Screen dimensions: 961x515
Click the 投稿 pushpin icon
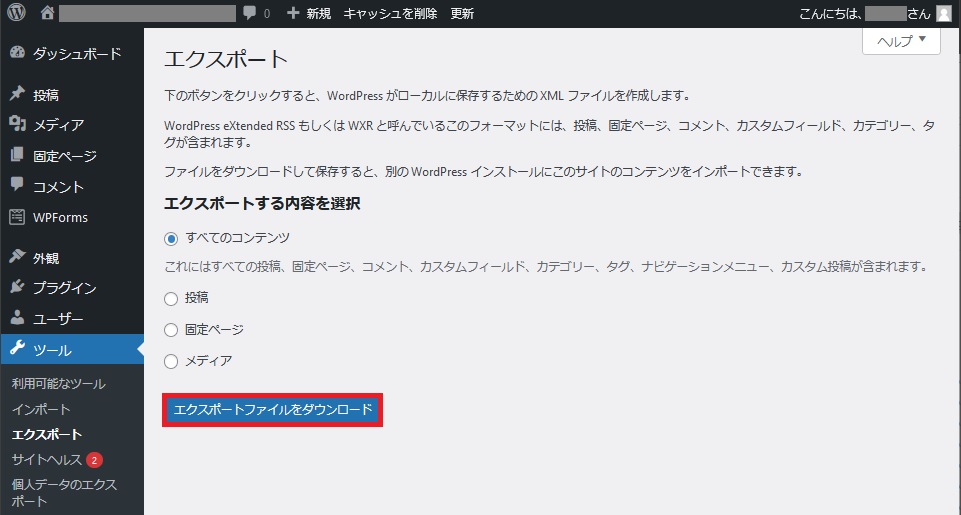17,94
